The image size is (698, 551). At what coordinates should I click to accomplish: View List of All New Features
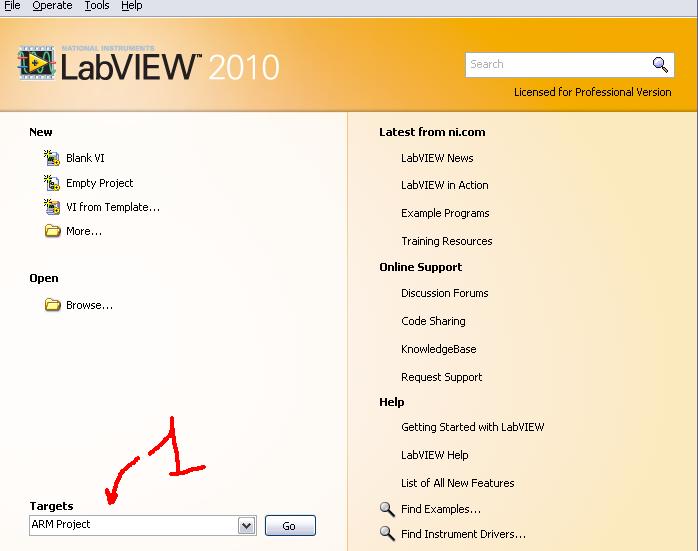point(458,483)
